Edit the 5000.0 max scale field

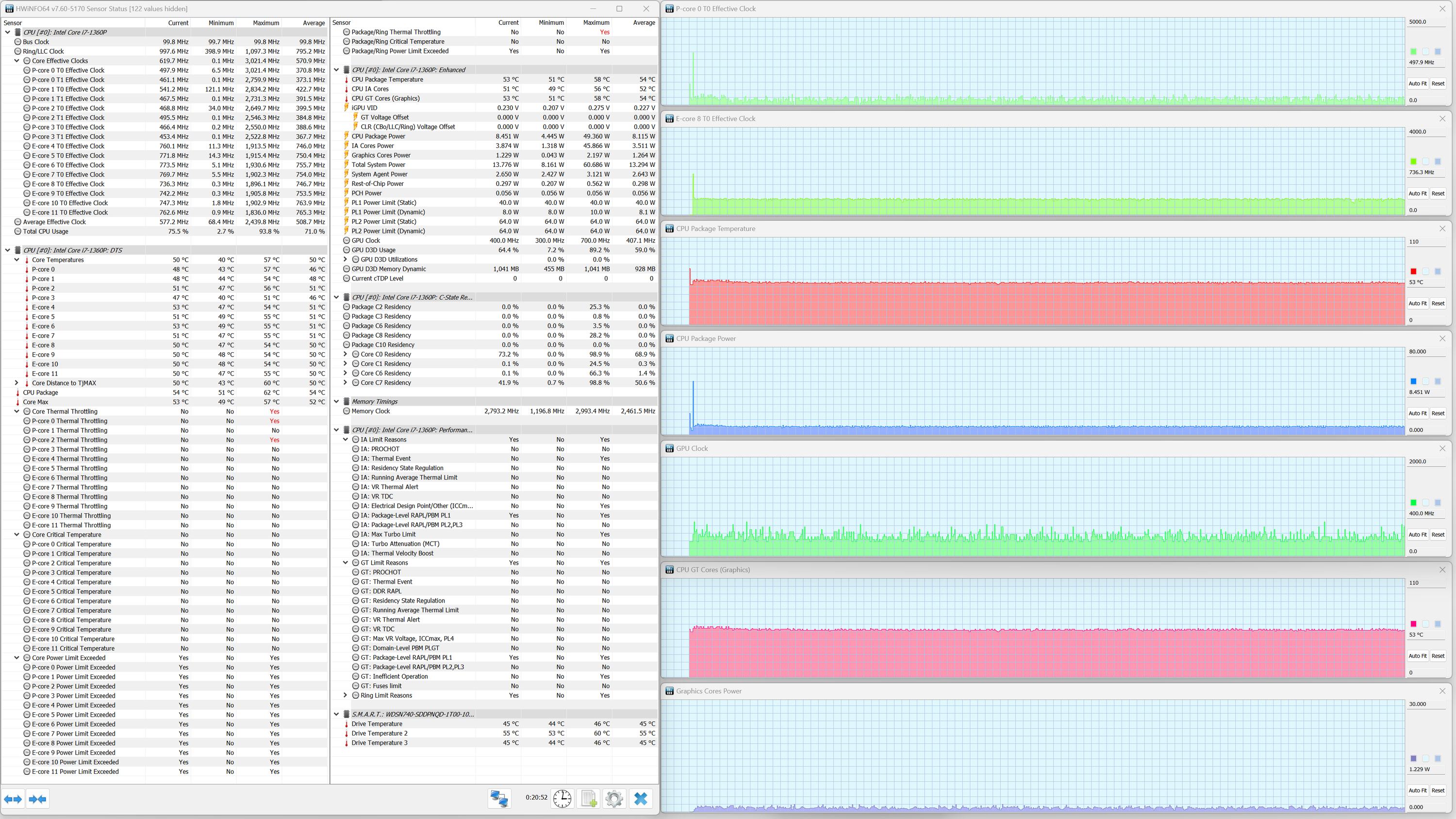1426,22
